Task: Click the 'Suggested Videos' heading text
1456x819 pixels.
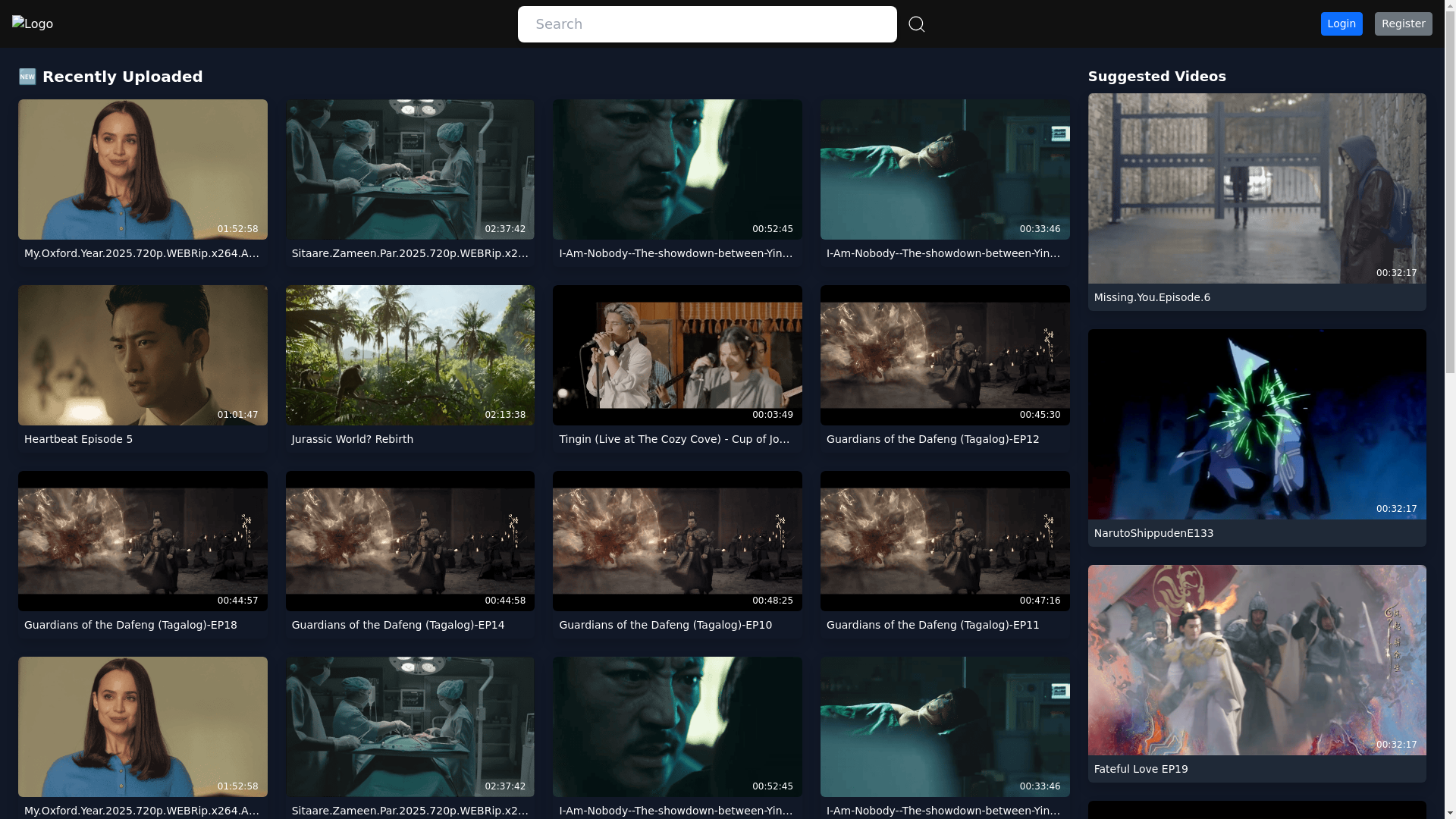Action: pos(1156,77)
